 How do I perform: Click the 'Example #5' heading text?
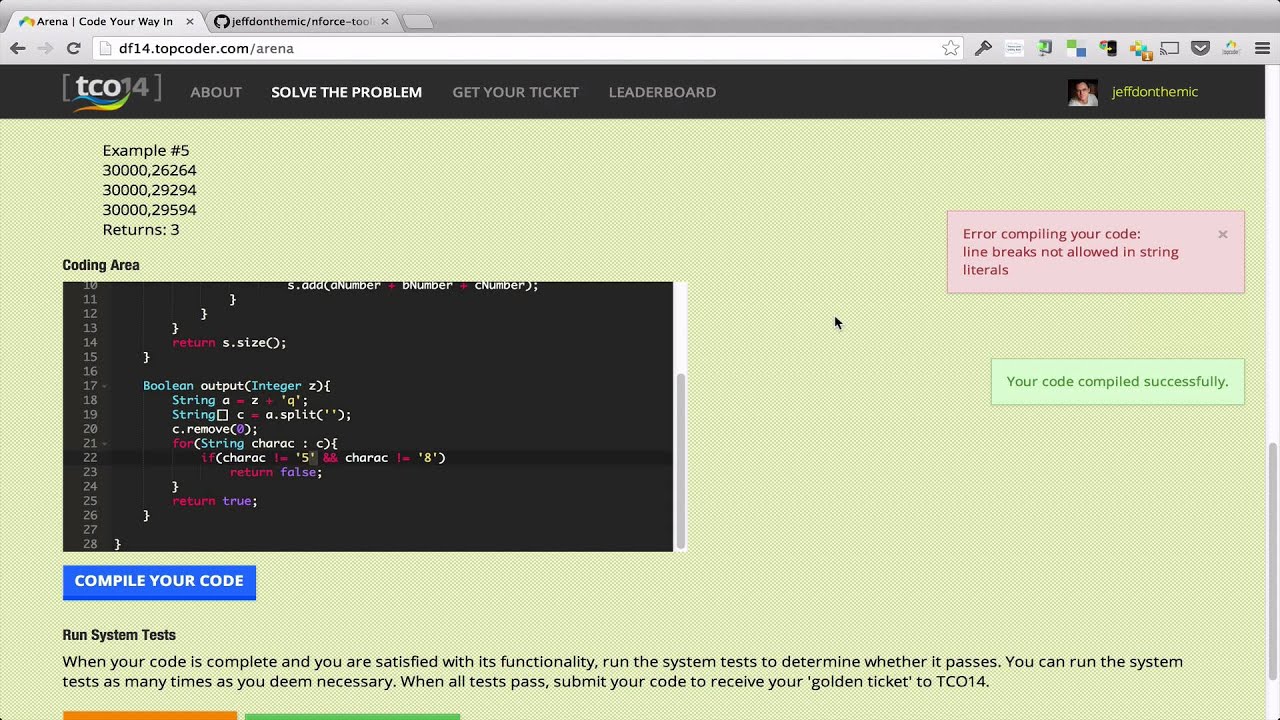(145, 150)
